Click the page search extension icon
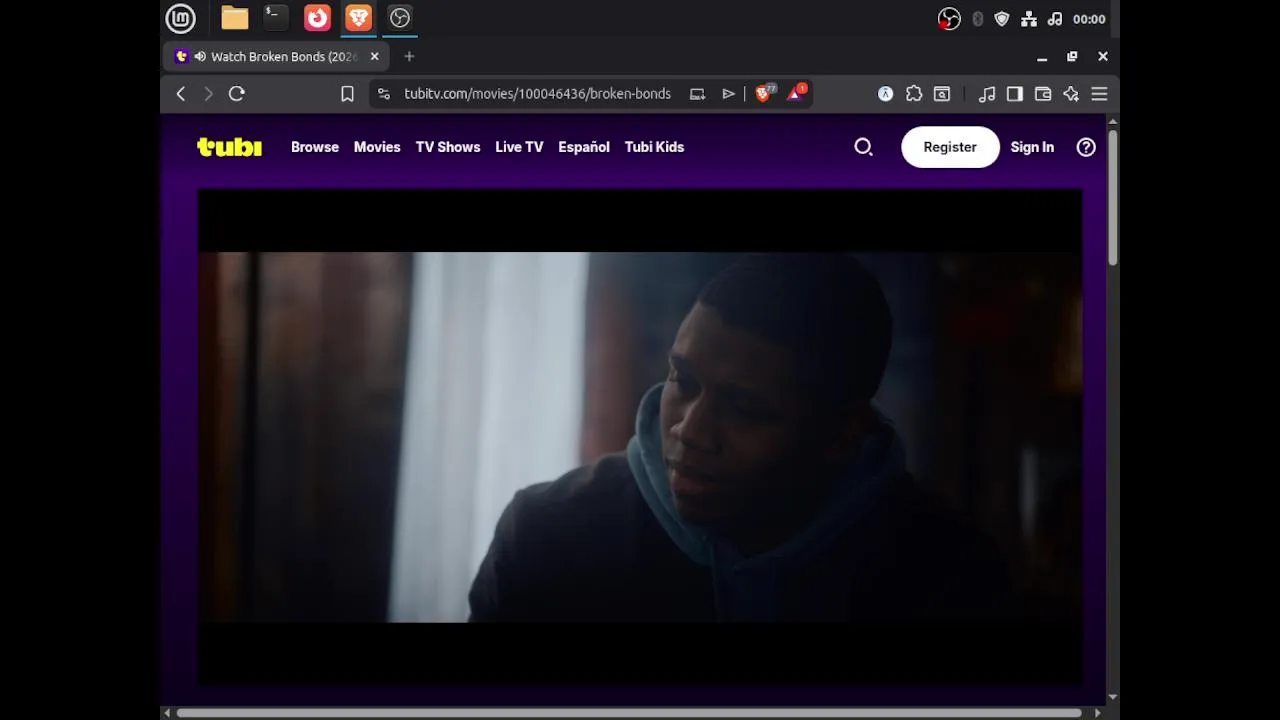 (942, 94)
